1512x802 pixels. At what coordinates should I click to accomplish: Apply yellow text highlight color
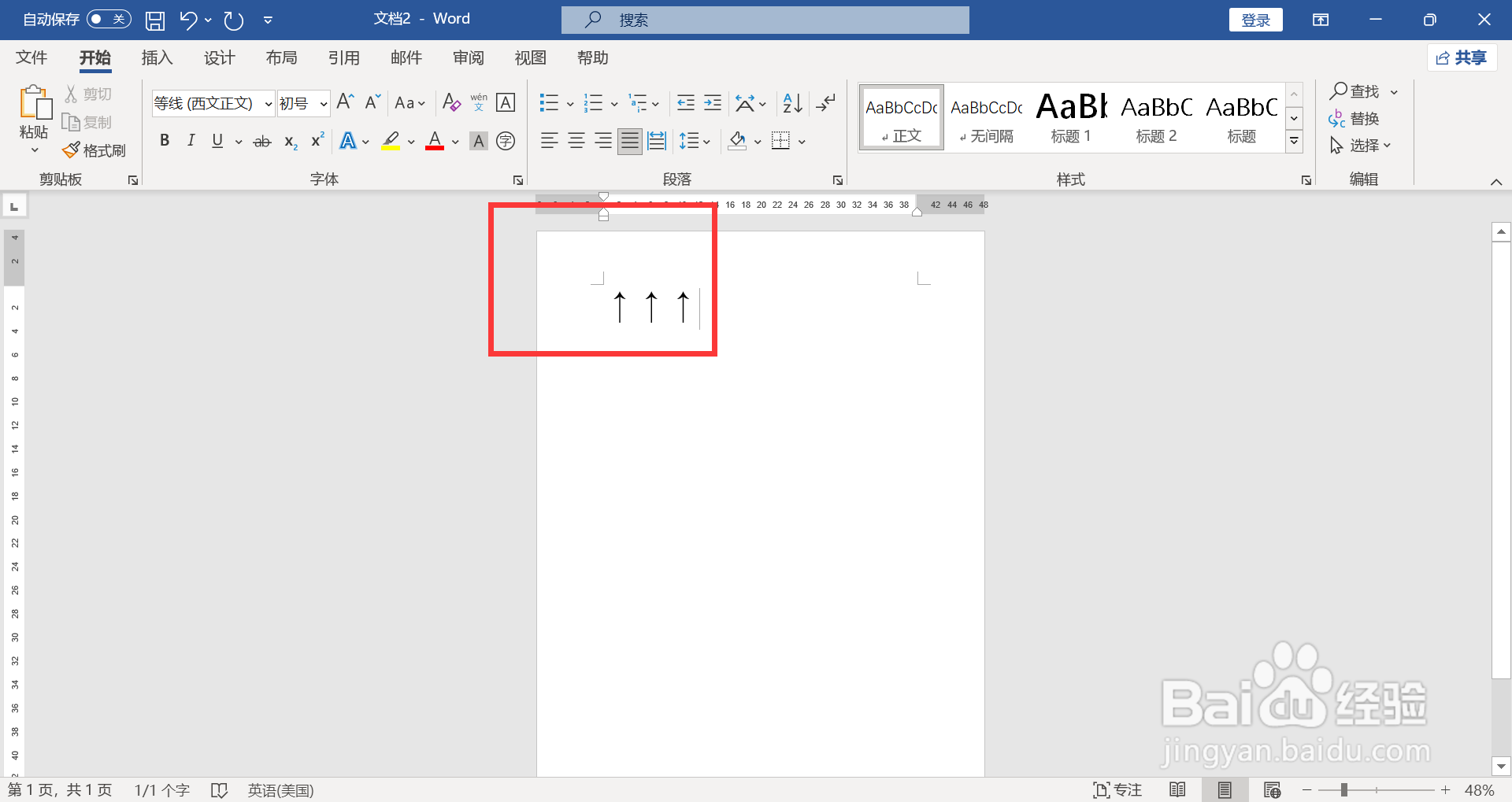click(391, 141)
